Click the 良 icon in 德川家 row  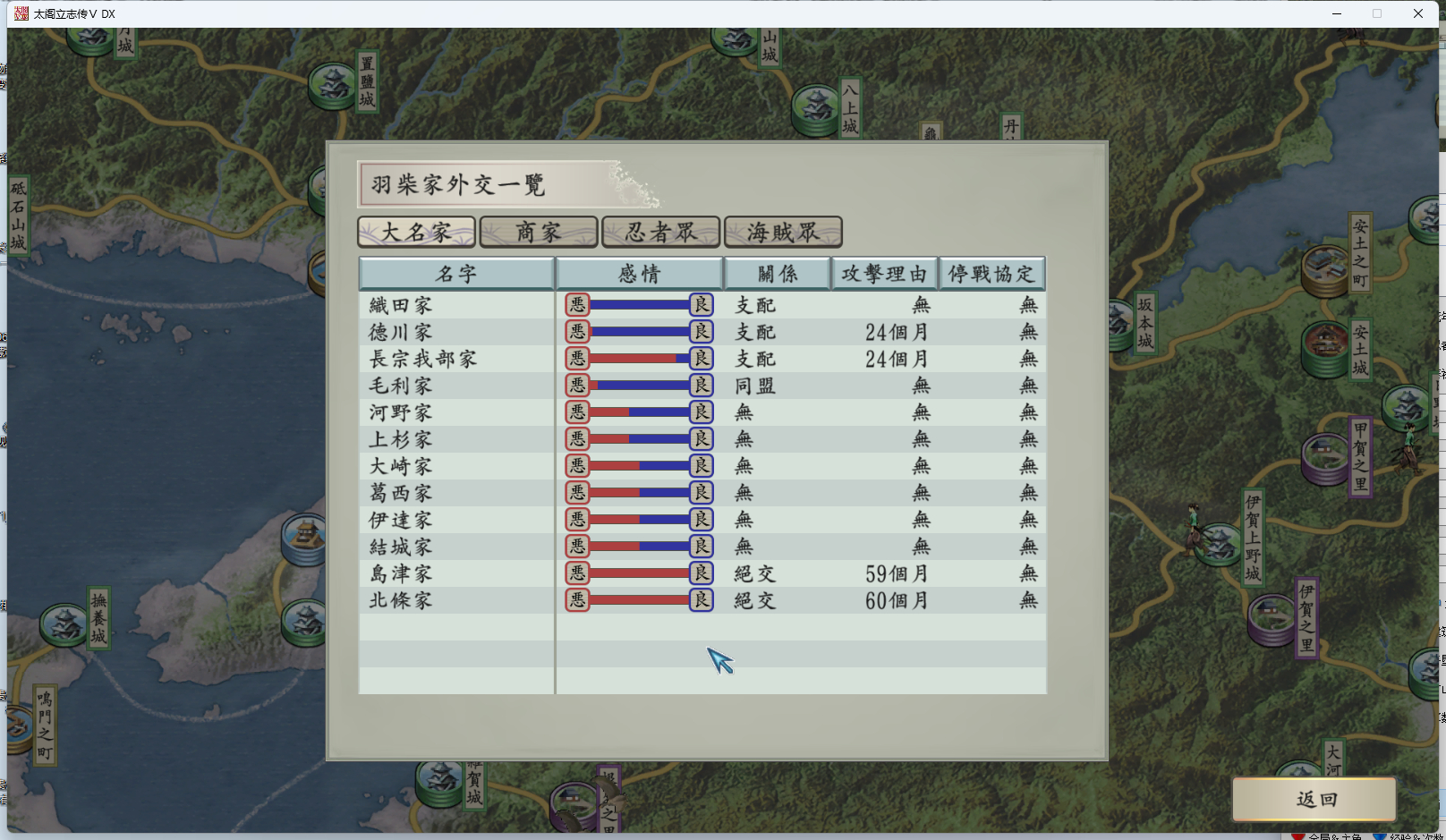point(702,332)
